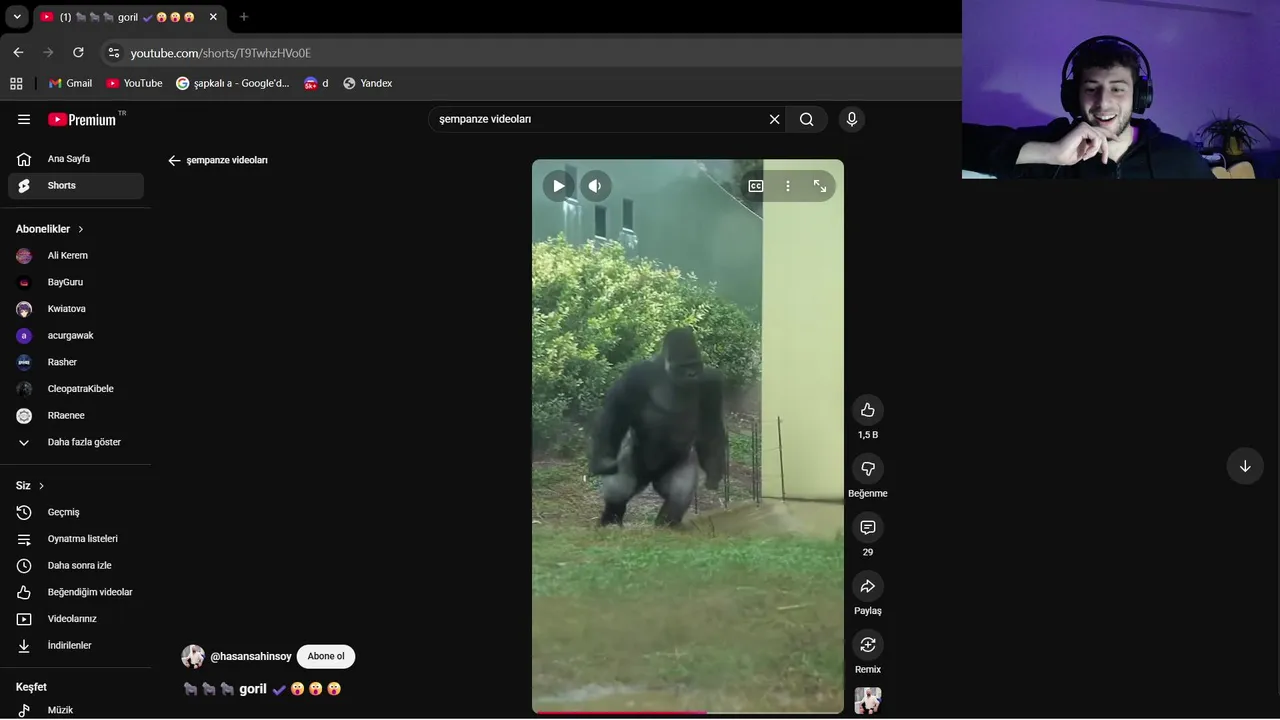Open the 'd' bookmark
Viewport: 1280px width, 720px height.
coord(317,83)
